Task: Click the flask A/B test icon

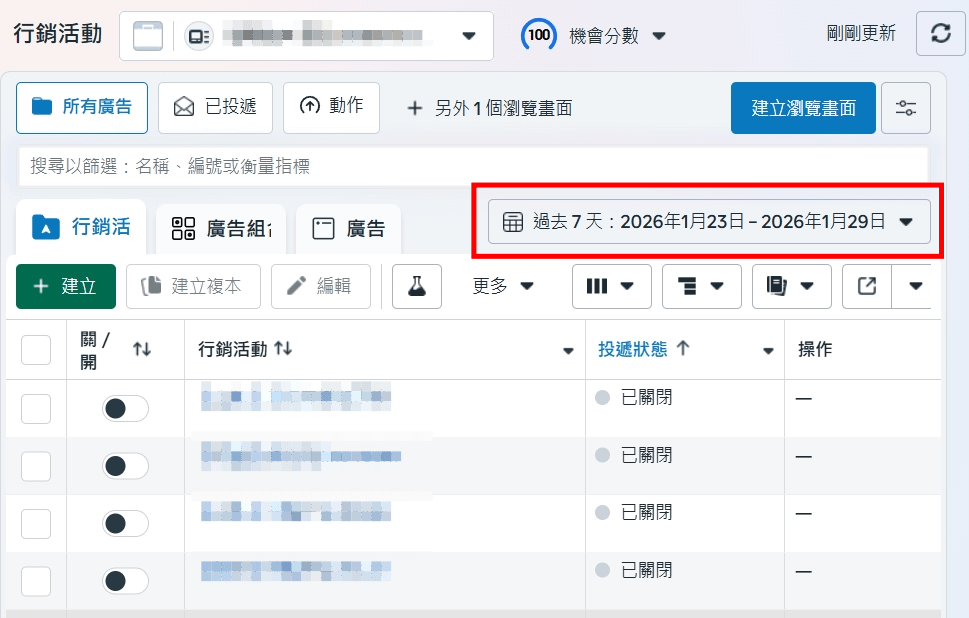Action: tap(417, 286)
